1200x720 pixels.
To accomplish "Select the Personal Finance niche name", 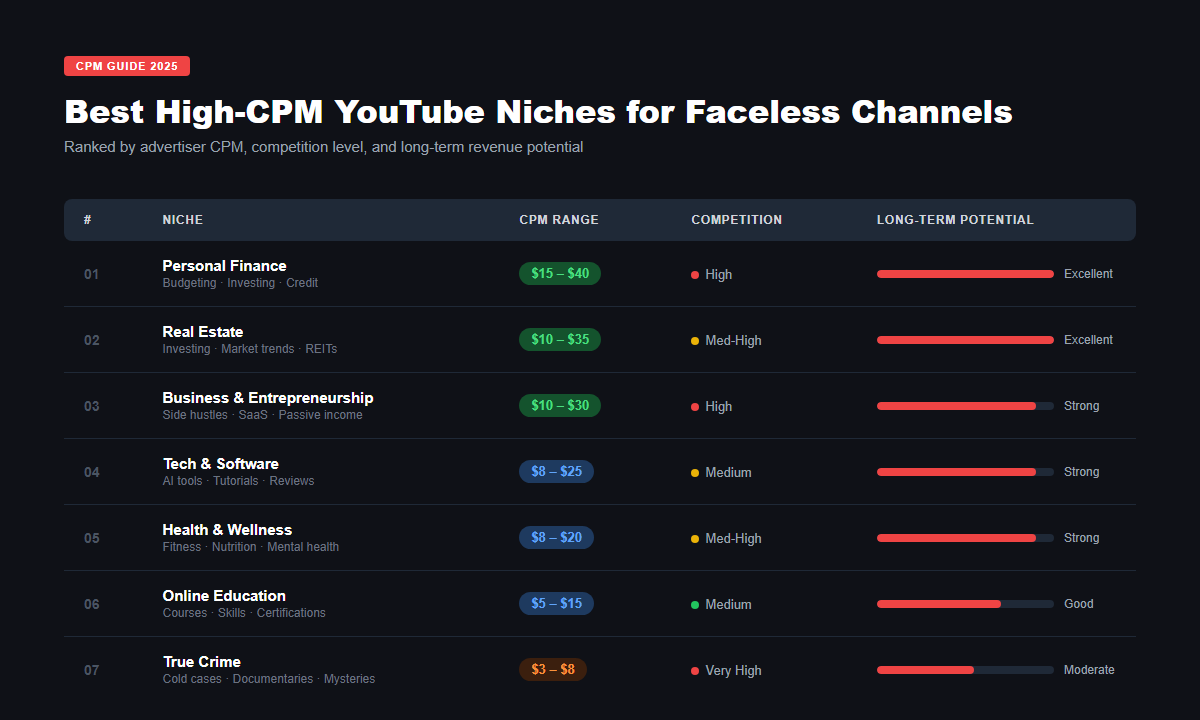I will click(225, 266).
